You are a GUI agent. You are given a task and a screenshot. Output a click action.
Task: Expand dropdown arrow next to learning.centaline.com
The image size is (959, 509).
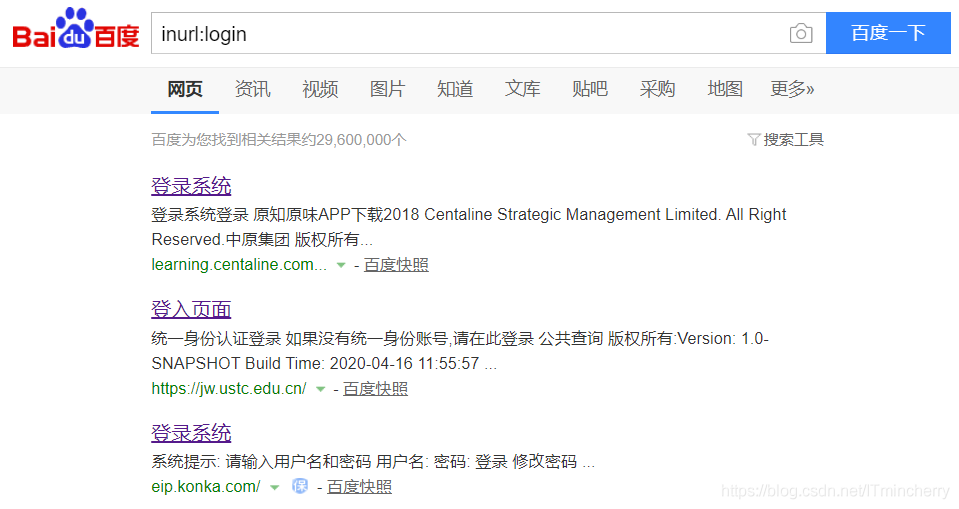341,266
